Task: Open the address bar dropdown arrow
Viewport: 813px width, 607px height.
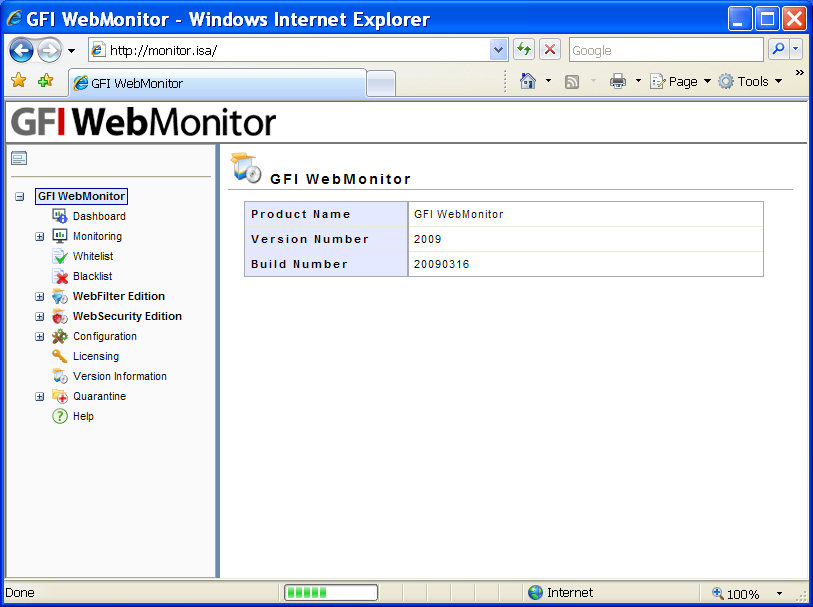Action: click(x=498, y=50)
